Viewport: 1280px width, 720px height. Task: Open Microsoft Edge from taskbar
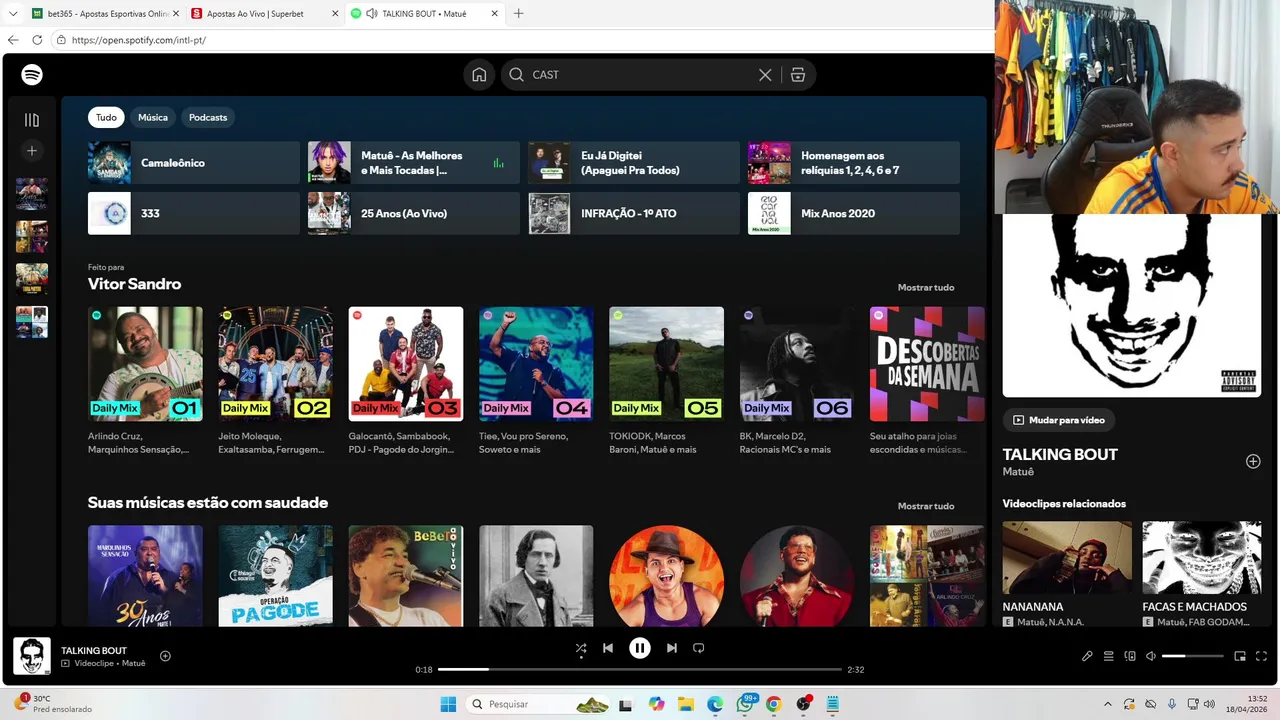(716, 704)
